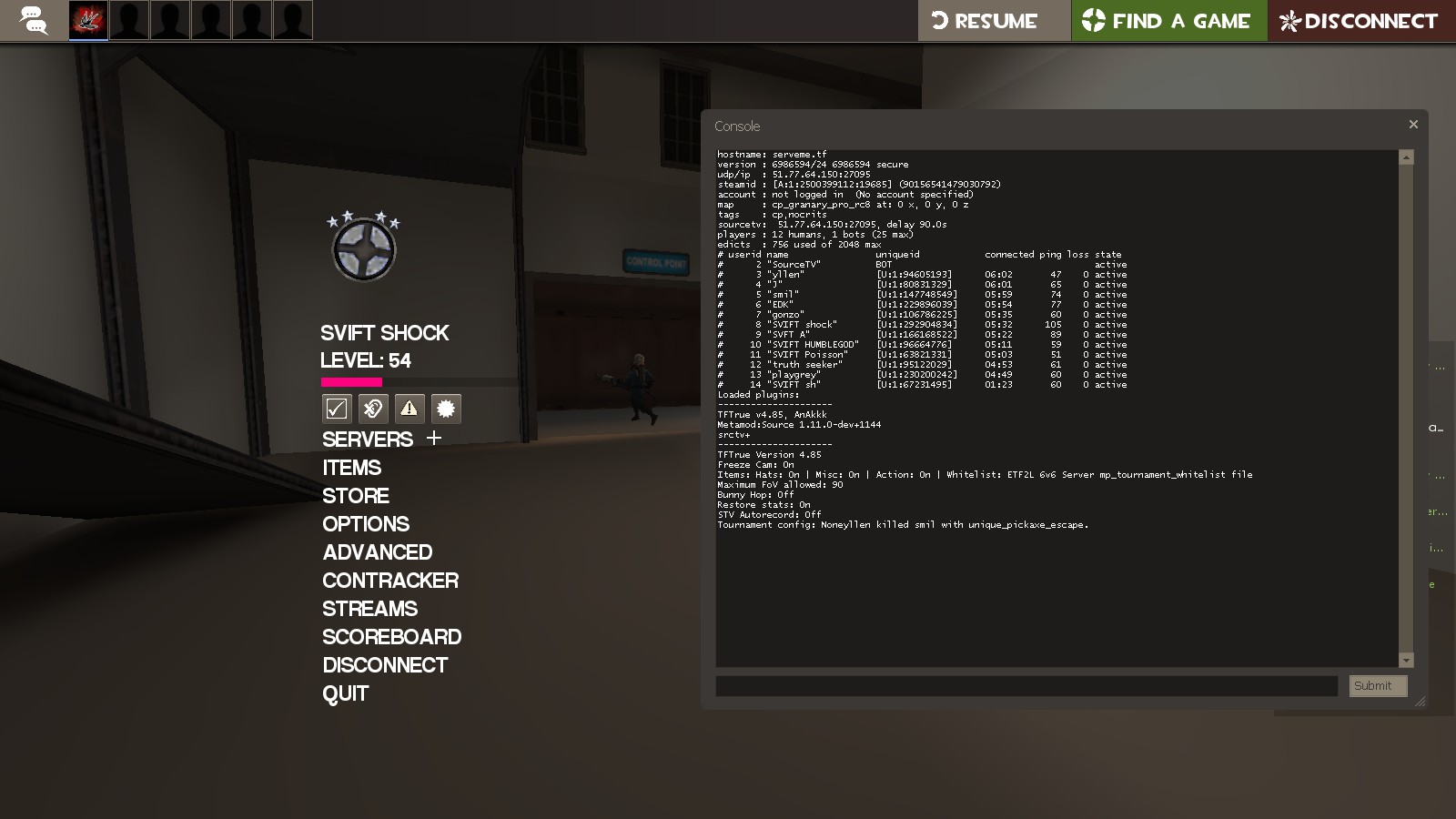Click the 'Maximum FoV allowed: 90' line
This screenshot has height=819, width=1456.
(780, 485)
